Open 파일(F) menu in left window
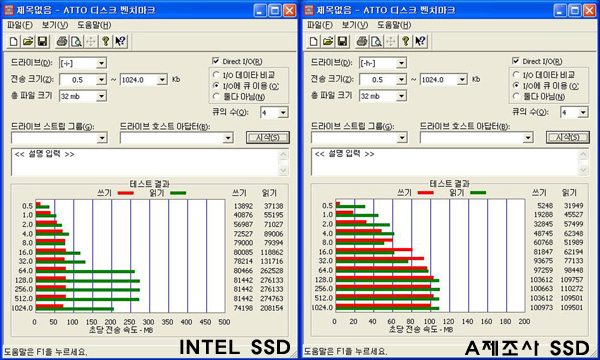The width and height of the screenshot is (600, 360). pyautogui.click(x=20, y=25)
